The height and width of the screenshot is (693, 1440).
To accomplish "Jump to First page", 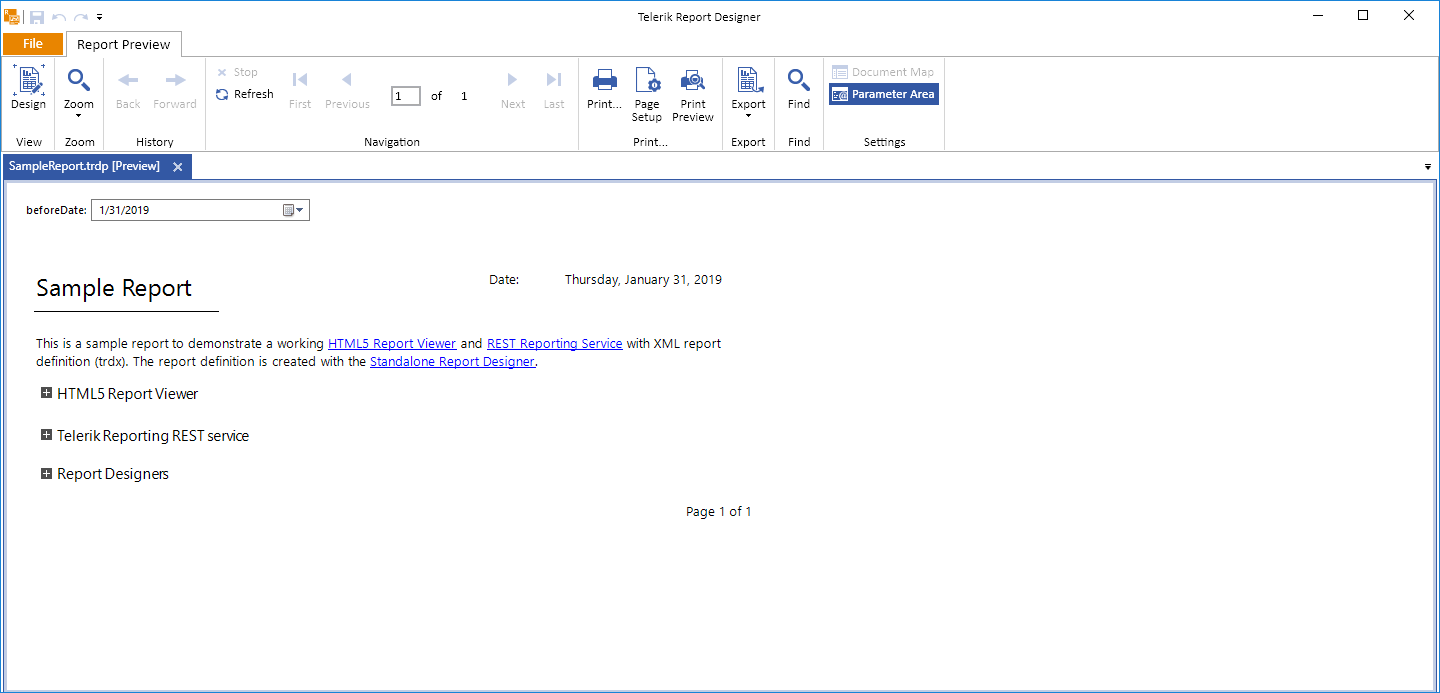I will [300, 89].
